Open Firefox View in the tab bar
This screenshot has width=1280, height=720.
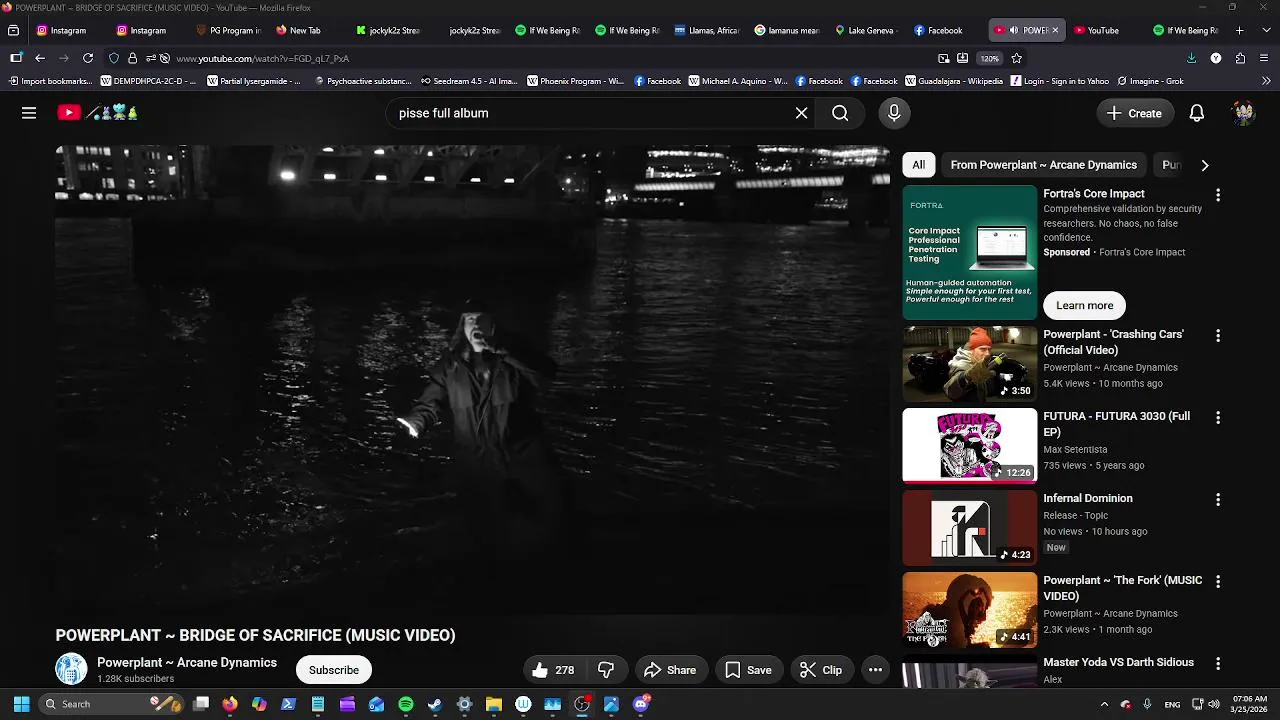tap(13, 30)
